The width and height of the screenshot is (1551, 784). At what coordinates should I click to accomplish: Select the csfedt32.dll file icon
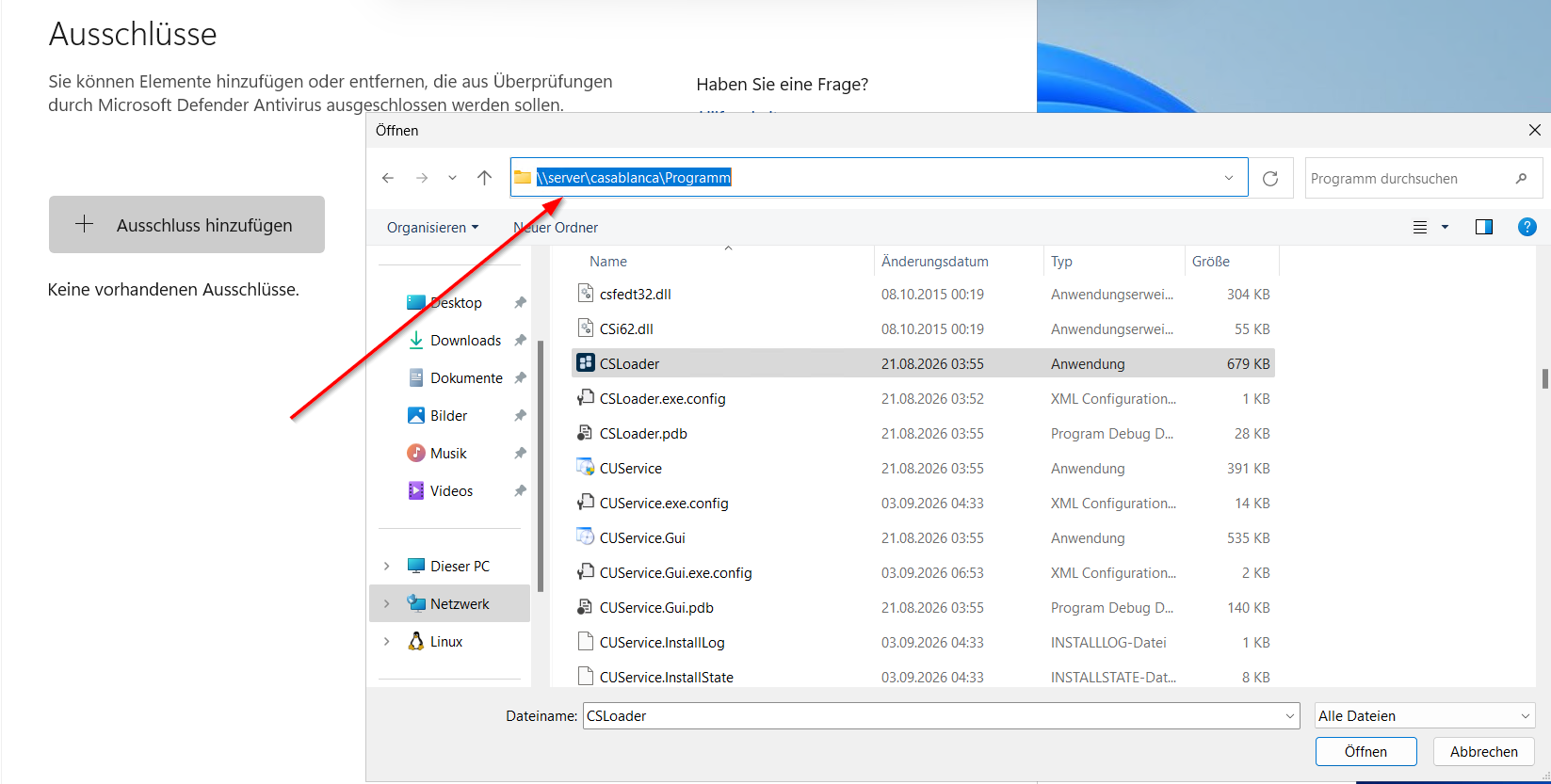tap(585, 294)
